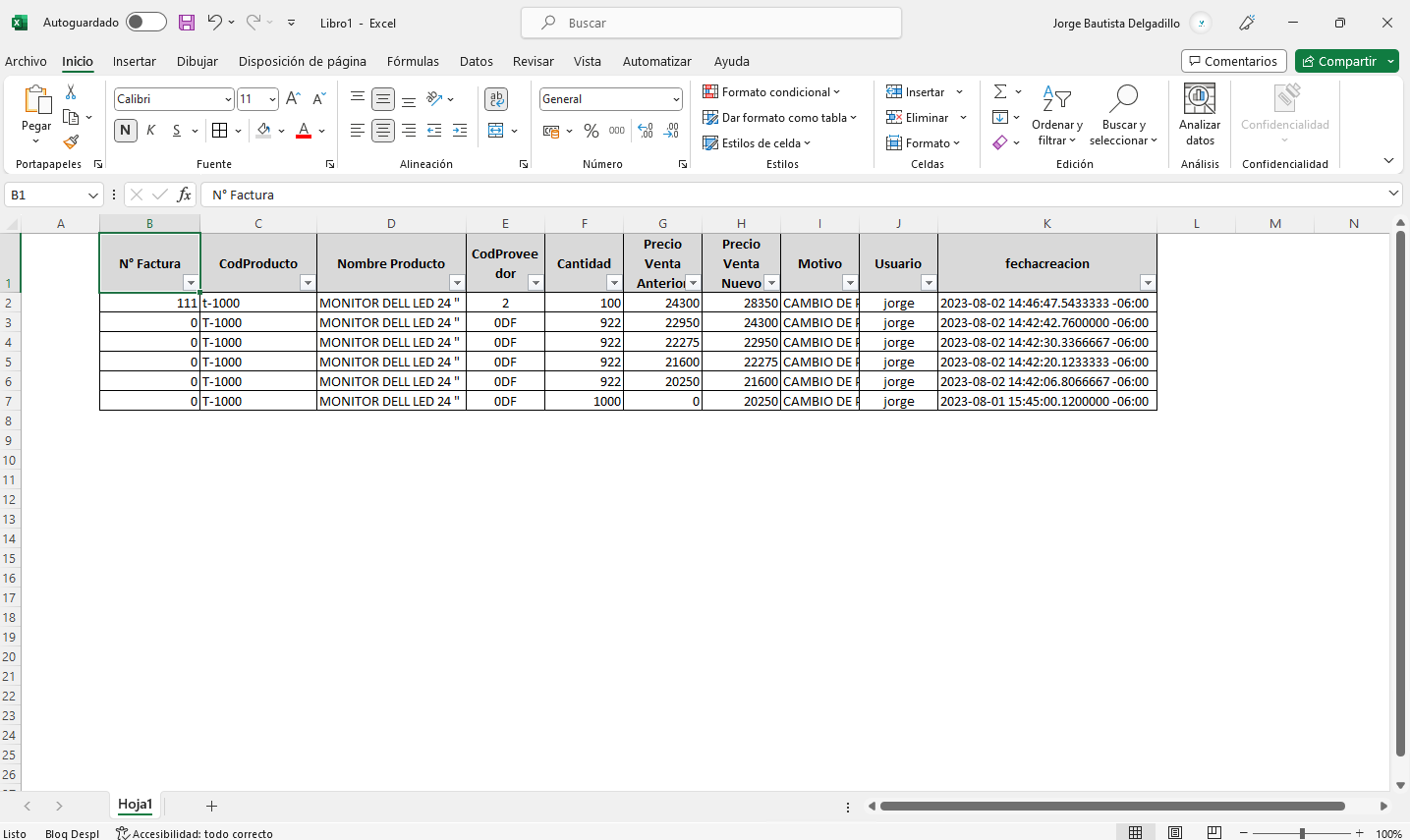The width and height of the screenshot is (1410, 840).
Task: Click the insert function fx icon
Action: (x=184, y=195)
